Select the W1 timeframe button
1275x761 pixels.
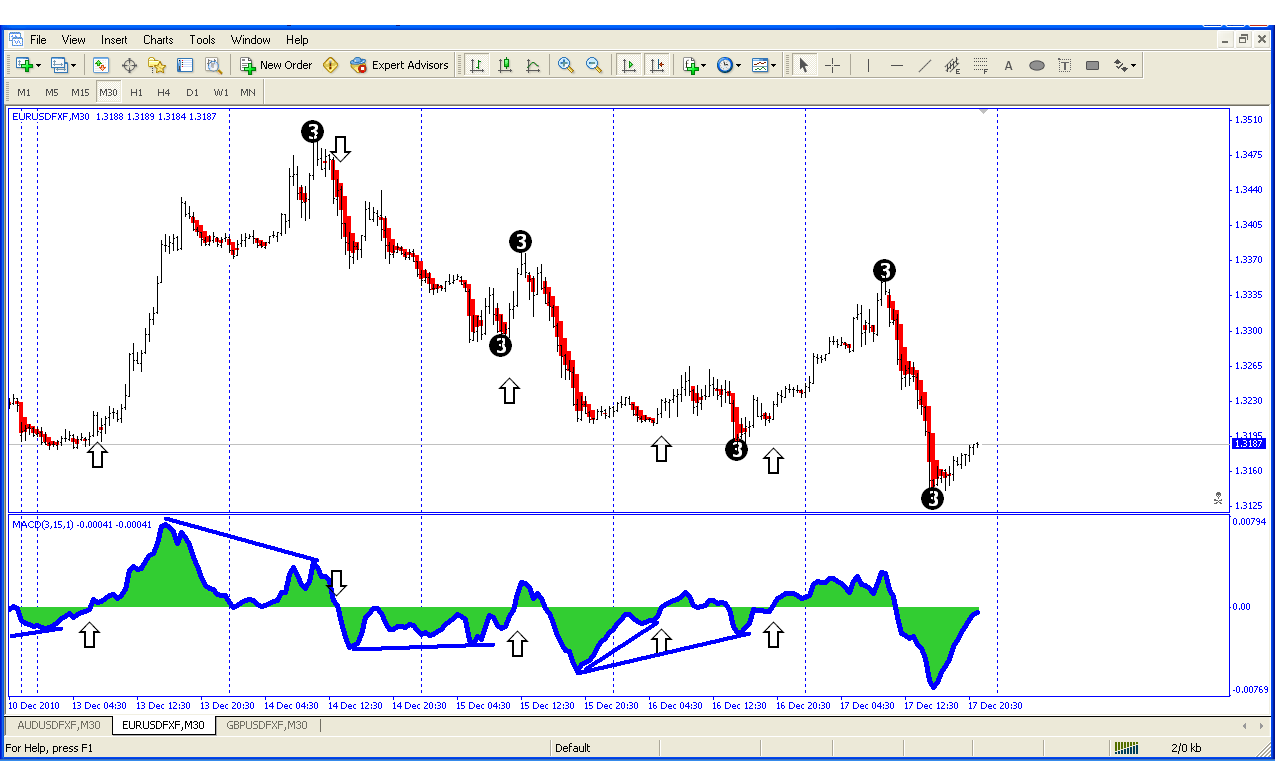pyautogui.click(x=221, y=92)
